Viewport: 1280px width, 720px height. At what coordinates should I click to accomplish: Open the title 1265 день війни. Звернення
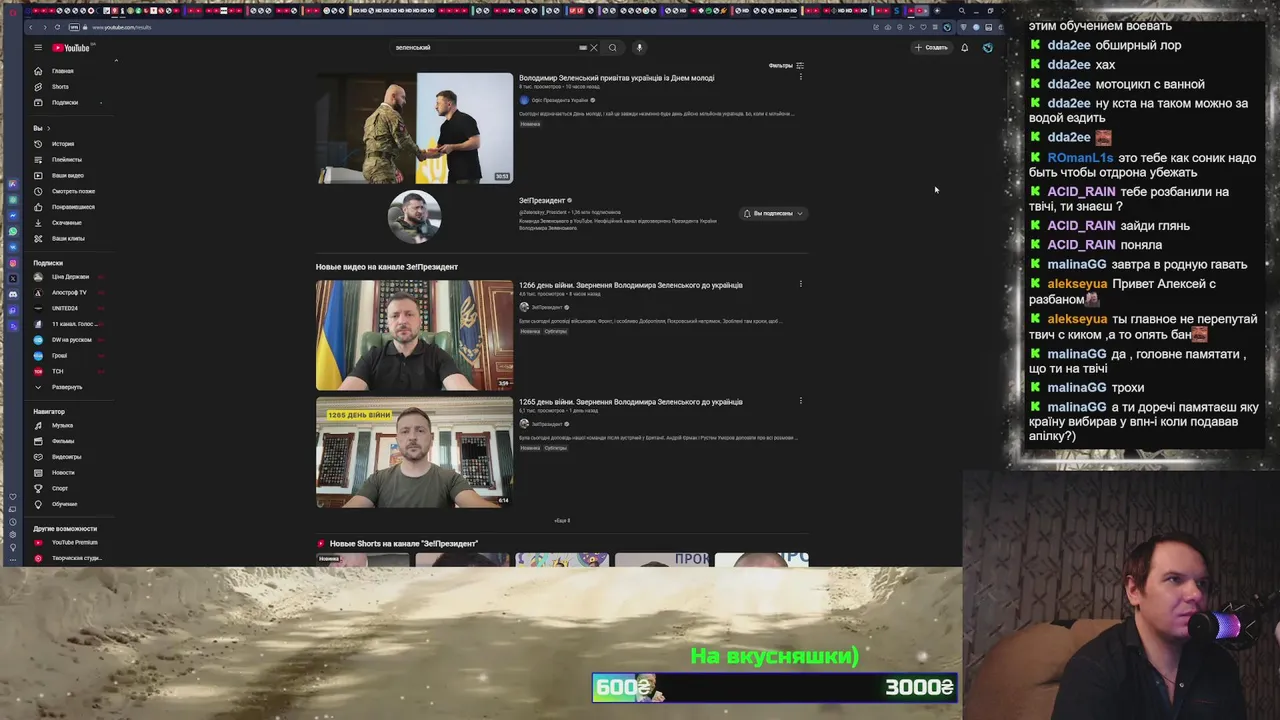click(630, 402)
